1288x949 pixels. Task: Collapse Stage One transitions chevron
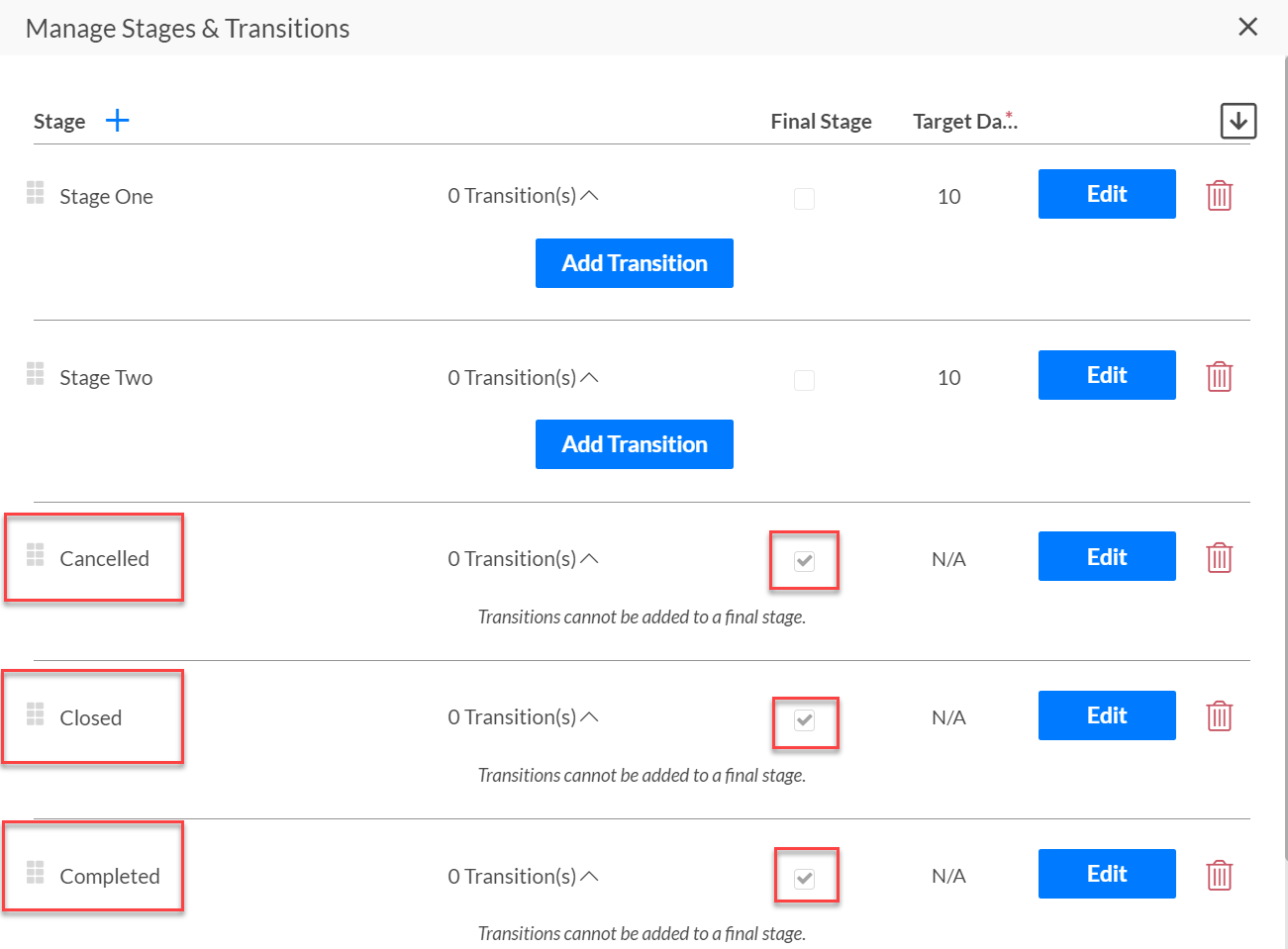pos(589,196)
